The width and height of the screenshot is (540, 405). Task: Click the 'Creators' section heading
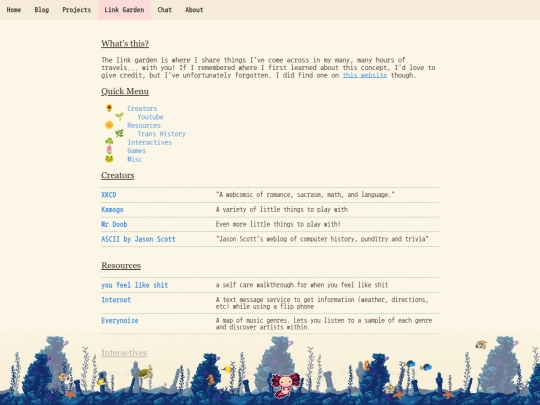click(x=118, y=175)
